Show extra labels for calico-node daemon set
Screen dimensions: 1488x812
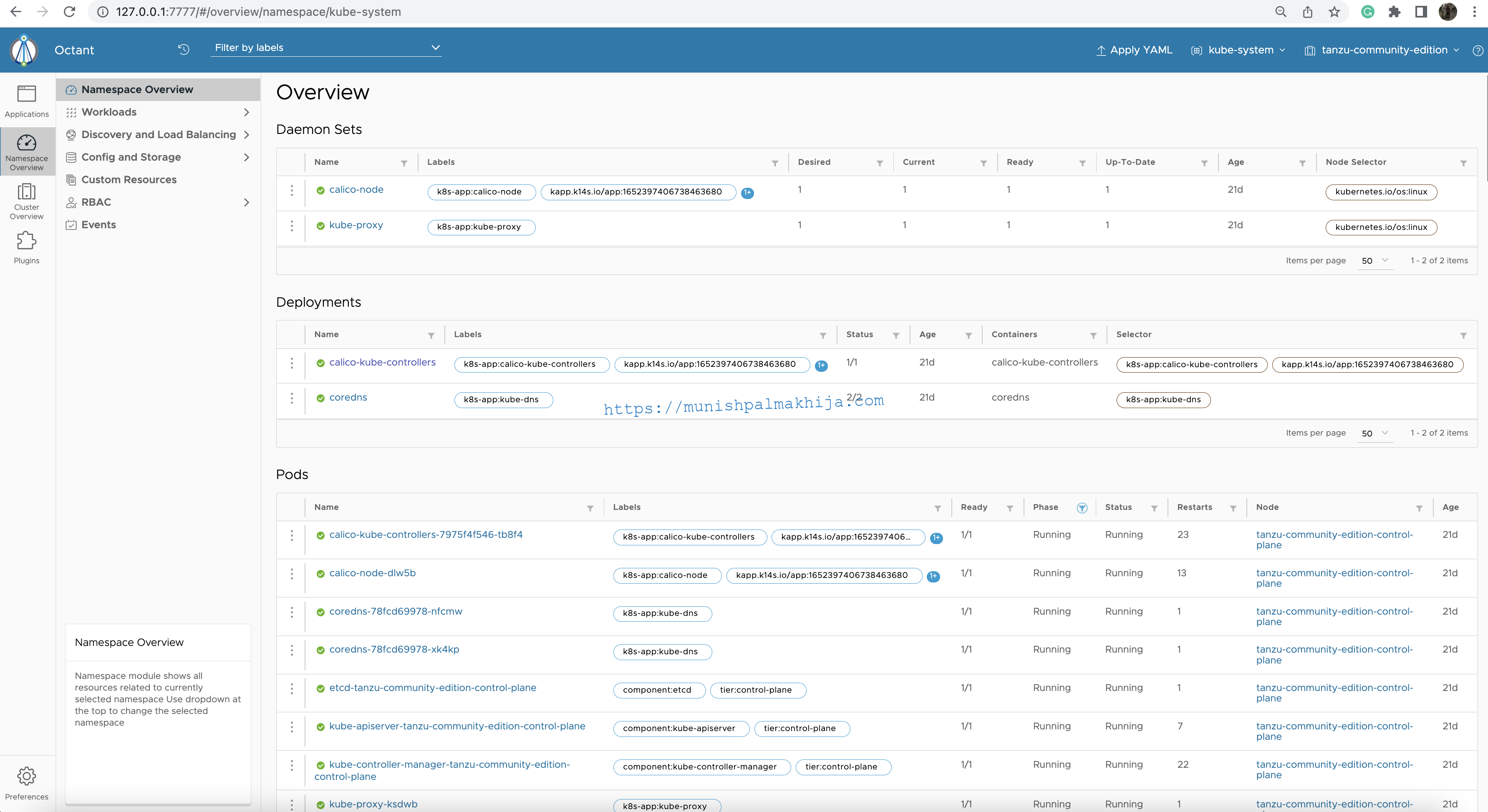(x=747, y=192)
